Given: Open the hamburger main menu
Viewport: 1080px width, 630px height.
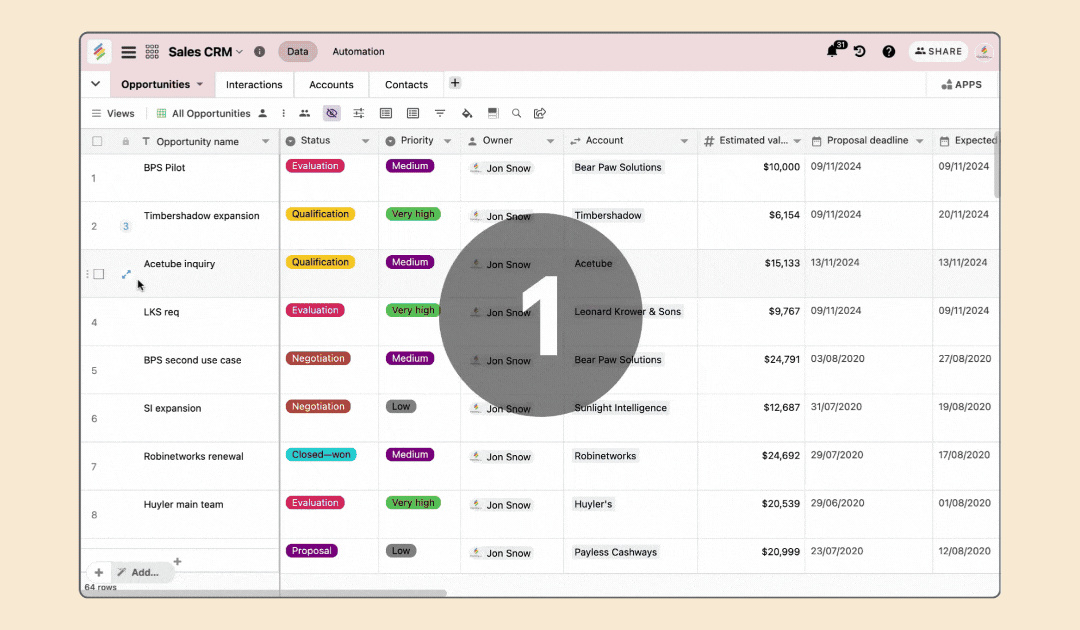Looking at the screenshot, I should tap(129, 52).
